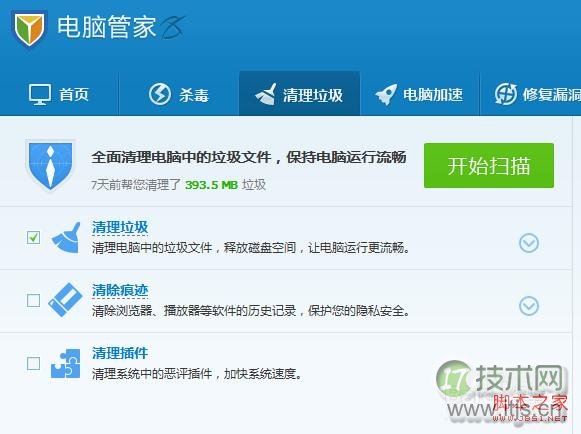Enable the 清除痕迹 checkbox

(x=34, y=300)
